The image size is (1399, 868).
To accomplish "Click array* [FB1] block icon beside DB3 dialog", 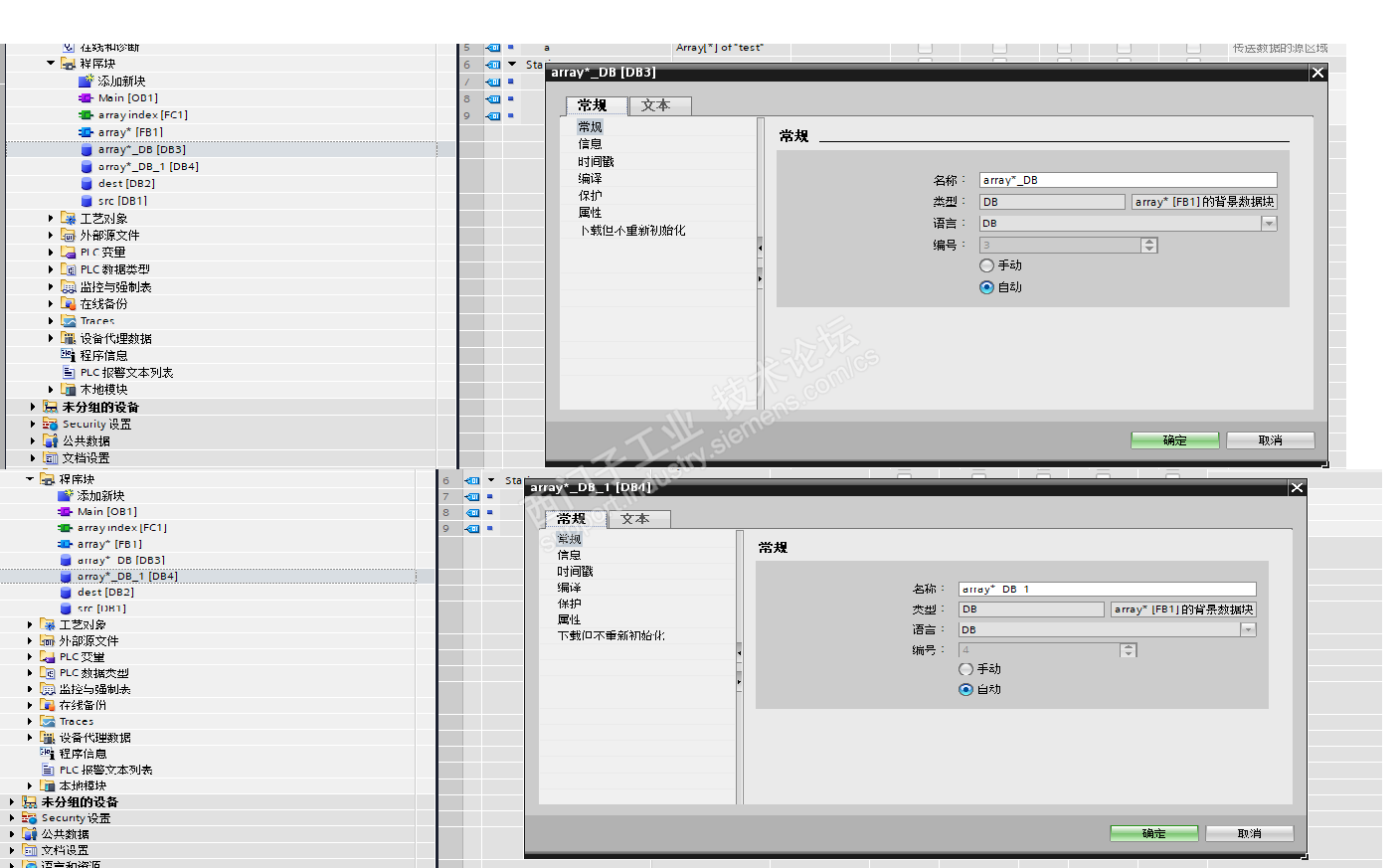I will coord(86,131).
